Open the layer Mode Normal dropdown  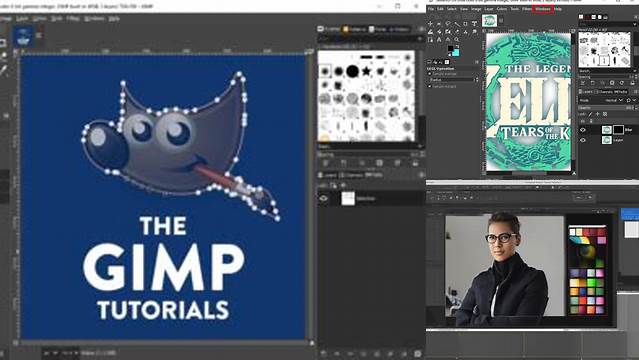(x=613, y=100)
